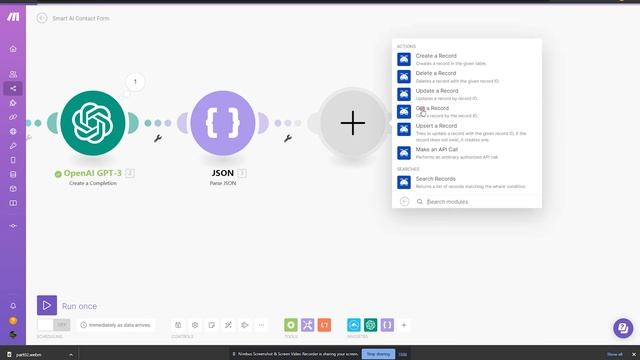The height and width of the screenshot is (360, 640).
Task: Select 'Get a Record' action
Action: [467, 112]
